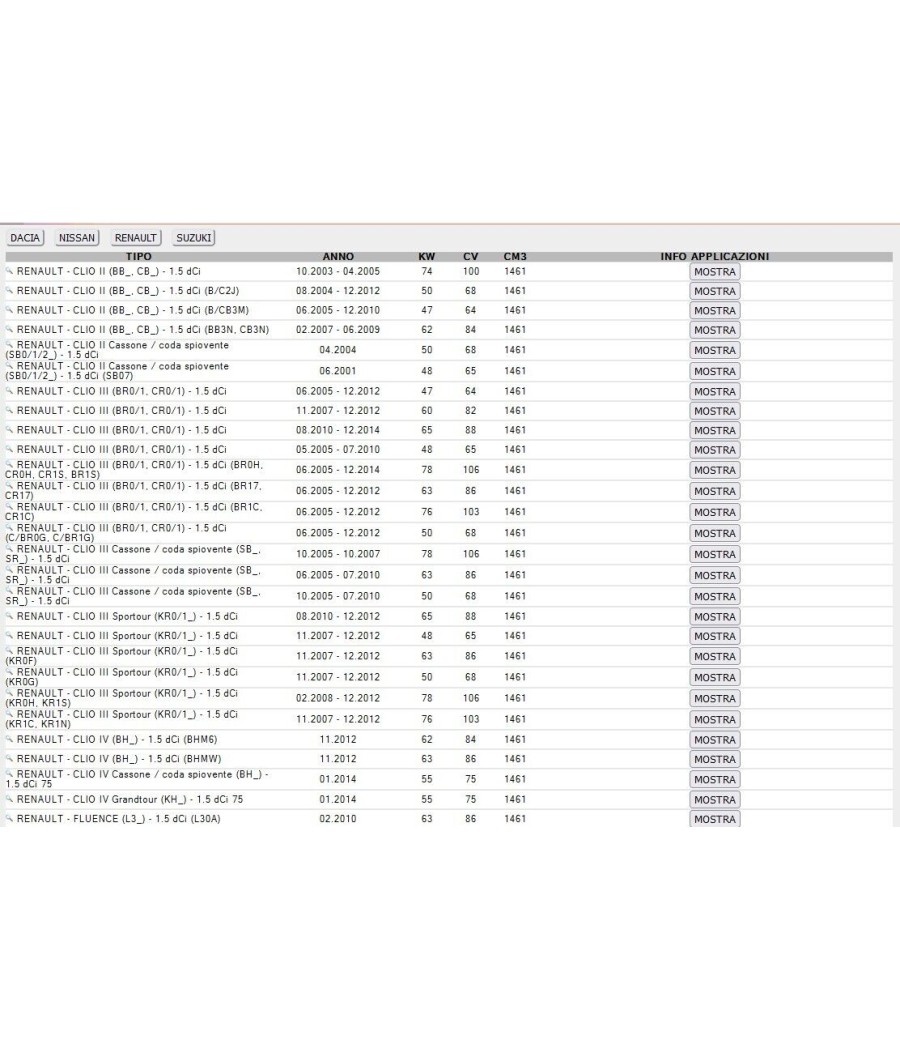Open the NISSAN brand tab
The width and height of the screenshot is (900, 1050).
[x=77, y=238]
